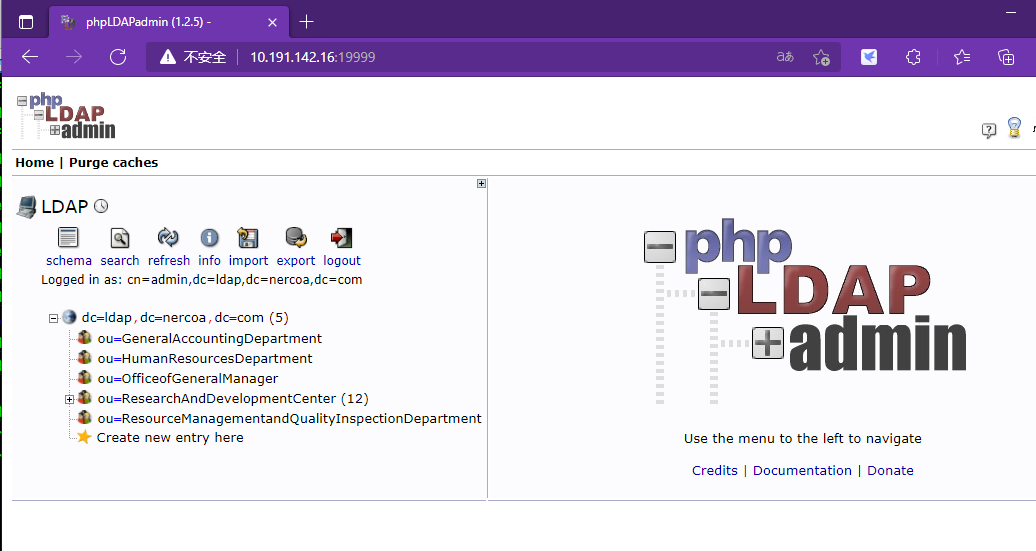
Task: Click the not secure warning badge
Action: pos(193,57)
